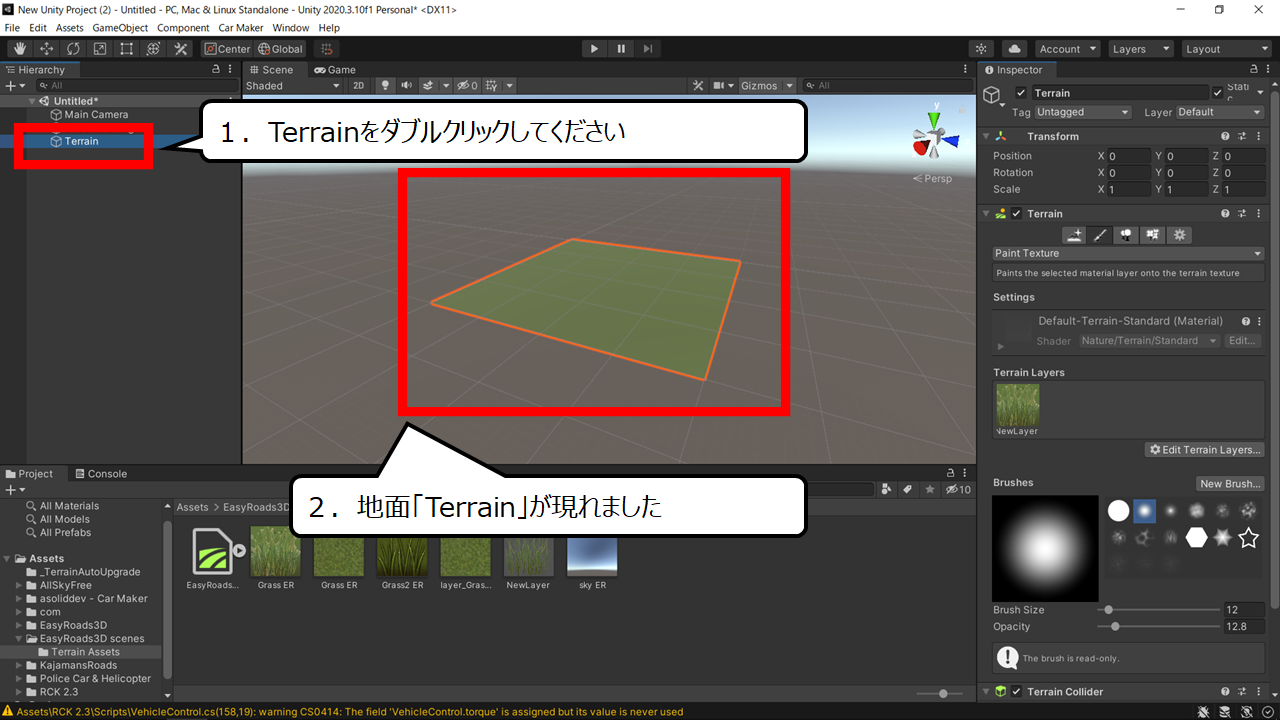Select Paint Trees tool

1127,235
